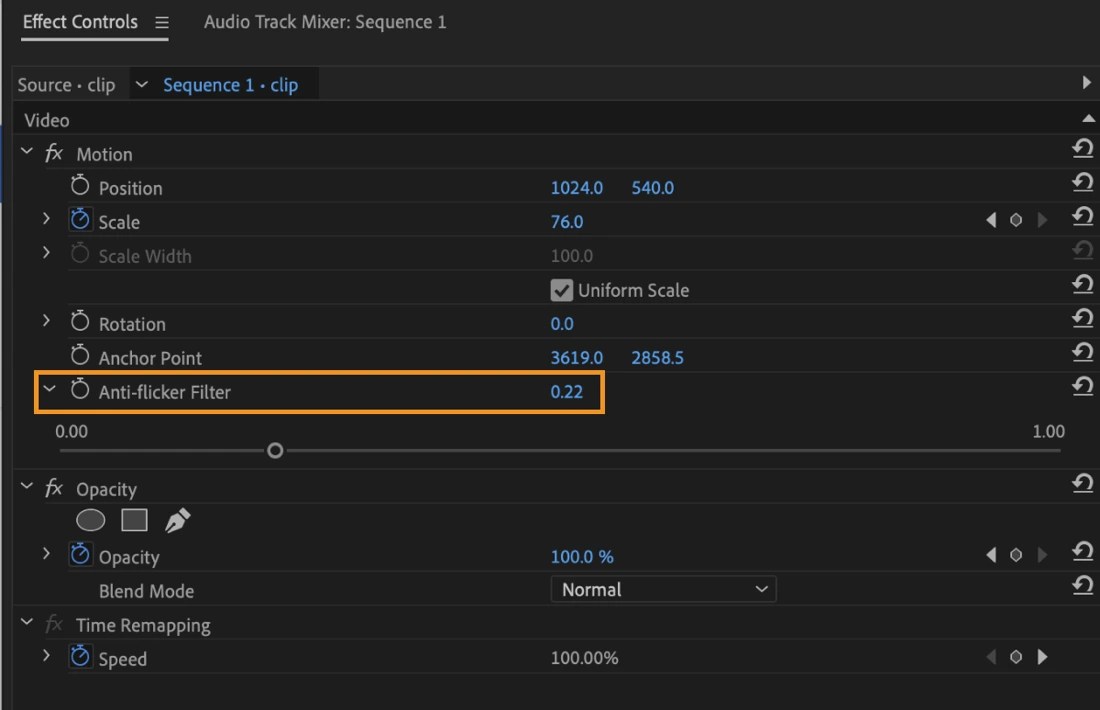Select the Source · clip tab
This screenshot has width=1100, height=710.
click(66, 84)
